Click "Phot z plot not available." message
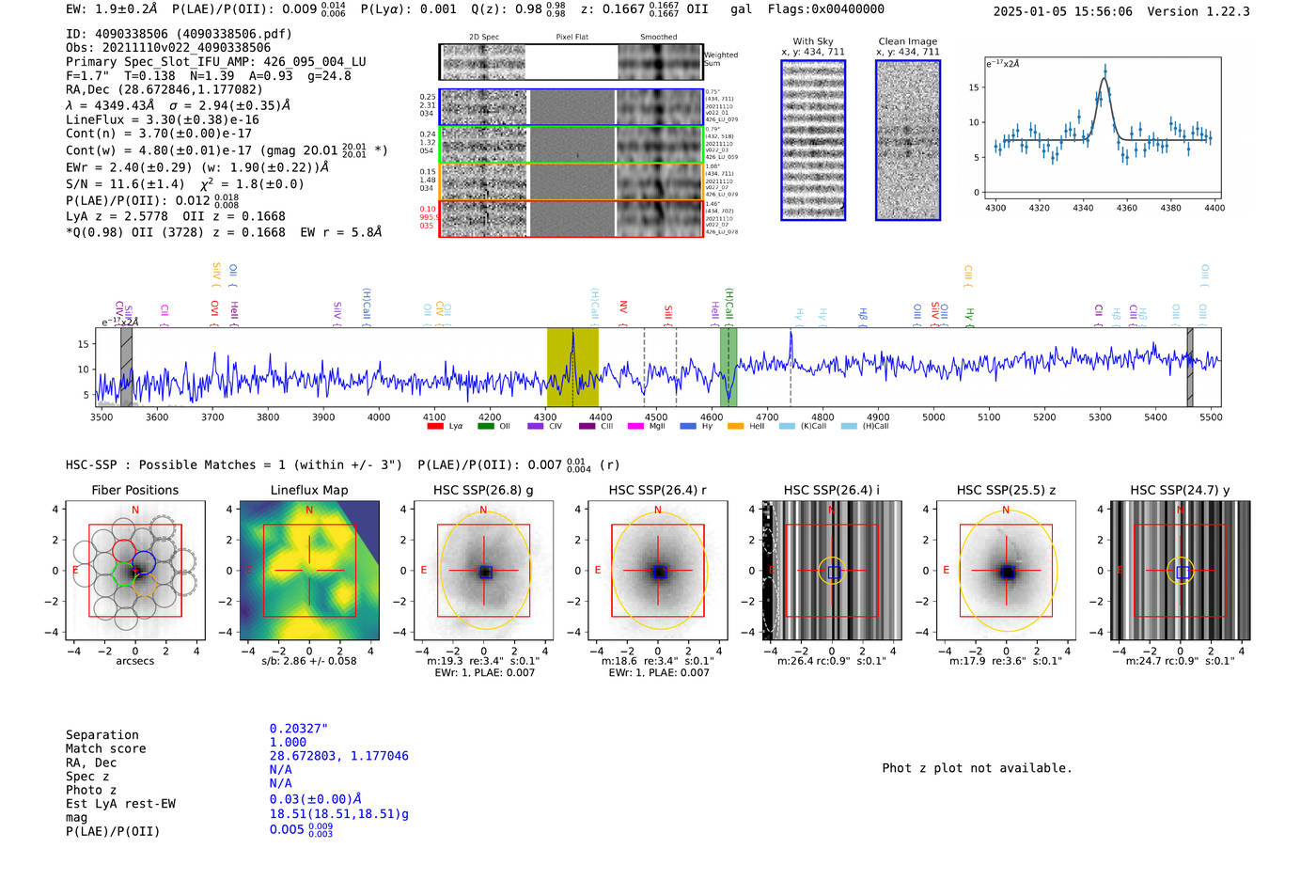 [x=977, y=768]
